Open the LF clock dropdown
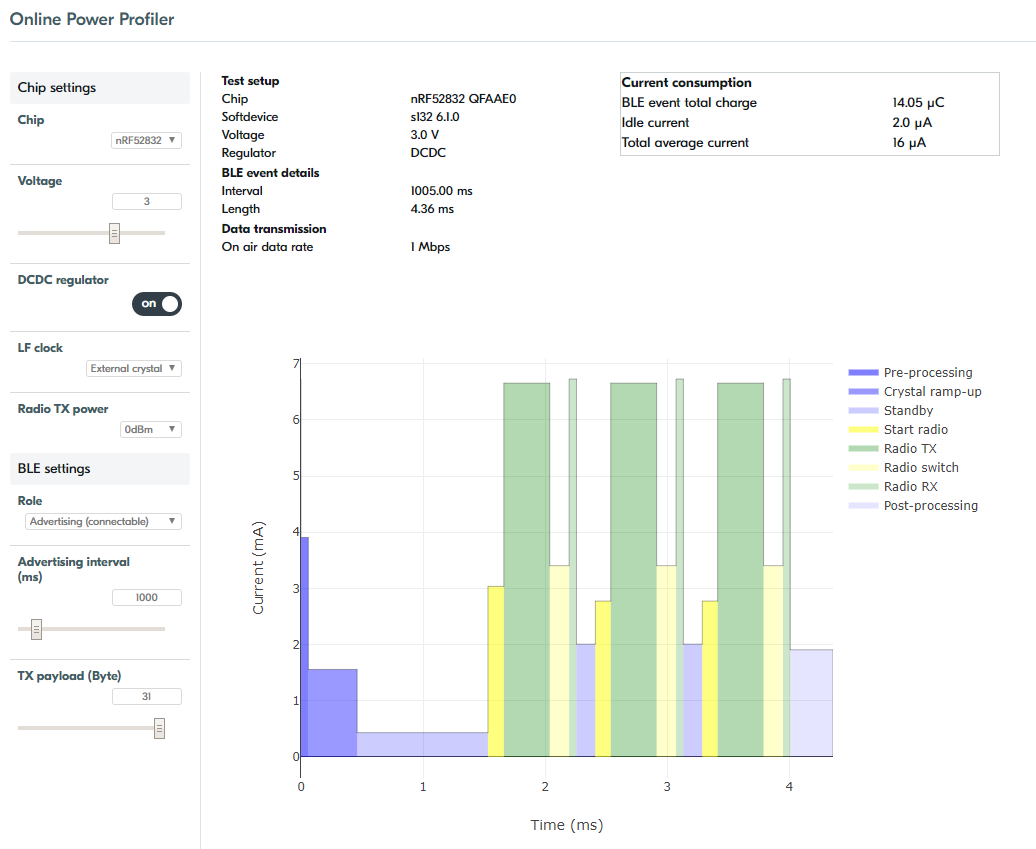 pyautogui.click(x=134, y=369)
